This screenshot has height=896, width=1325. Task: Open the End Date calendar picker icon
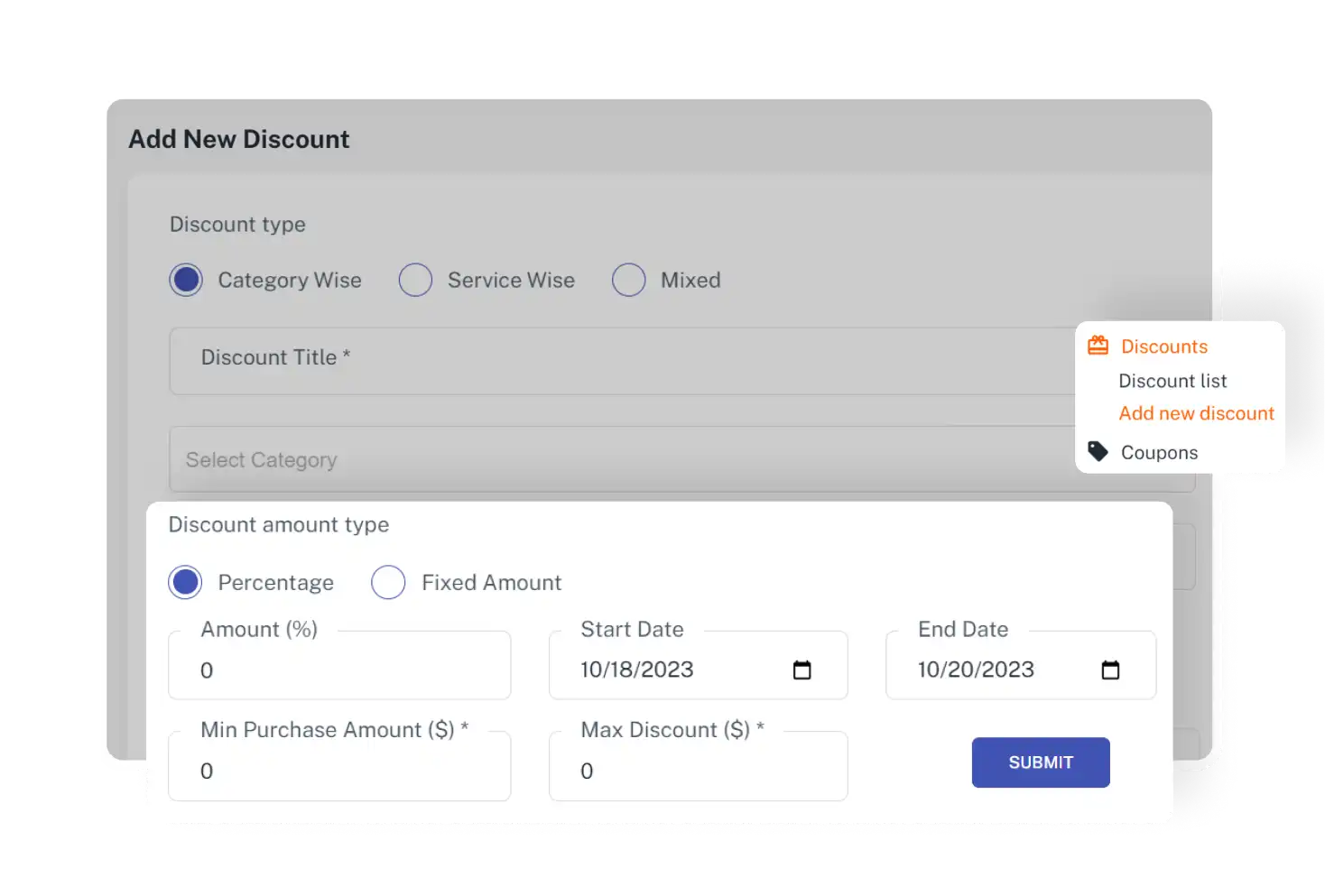tap(1110, 670)
